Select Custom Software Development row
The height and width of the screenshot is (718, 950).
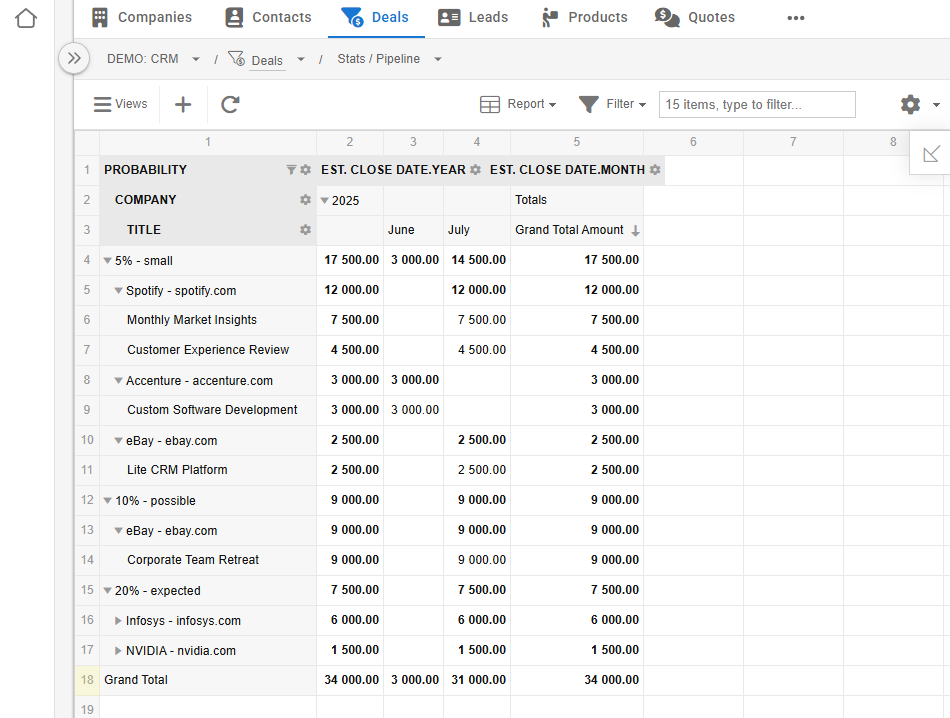212,410
